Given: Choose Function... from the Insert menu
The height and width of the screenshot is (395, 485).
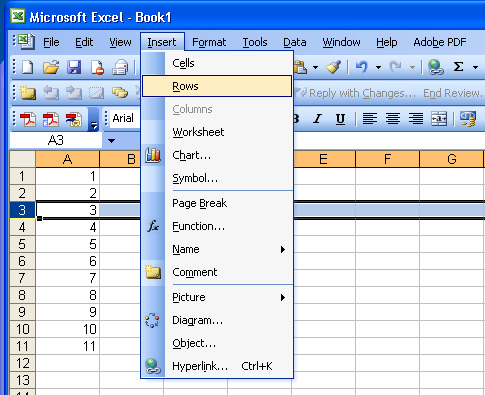Looking at the screenshot, I should coord(217,226).
